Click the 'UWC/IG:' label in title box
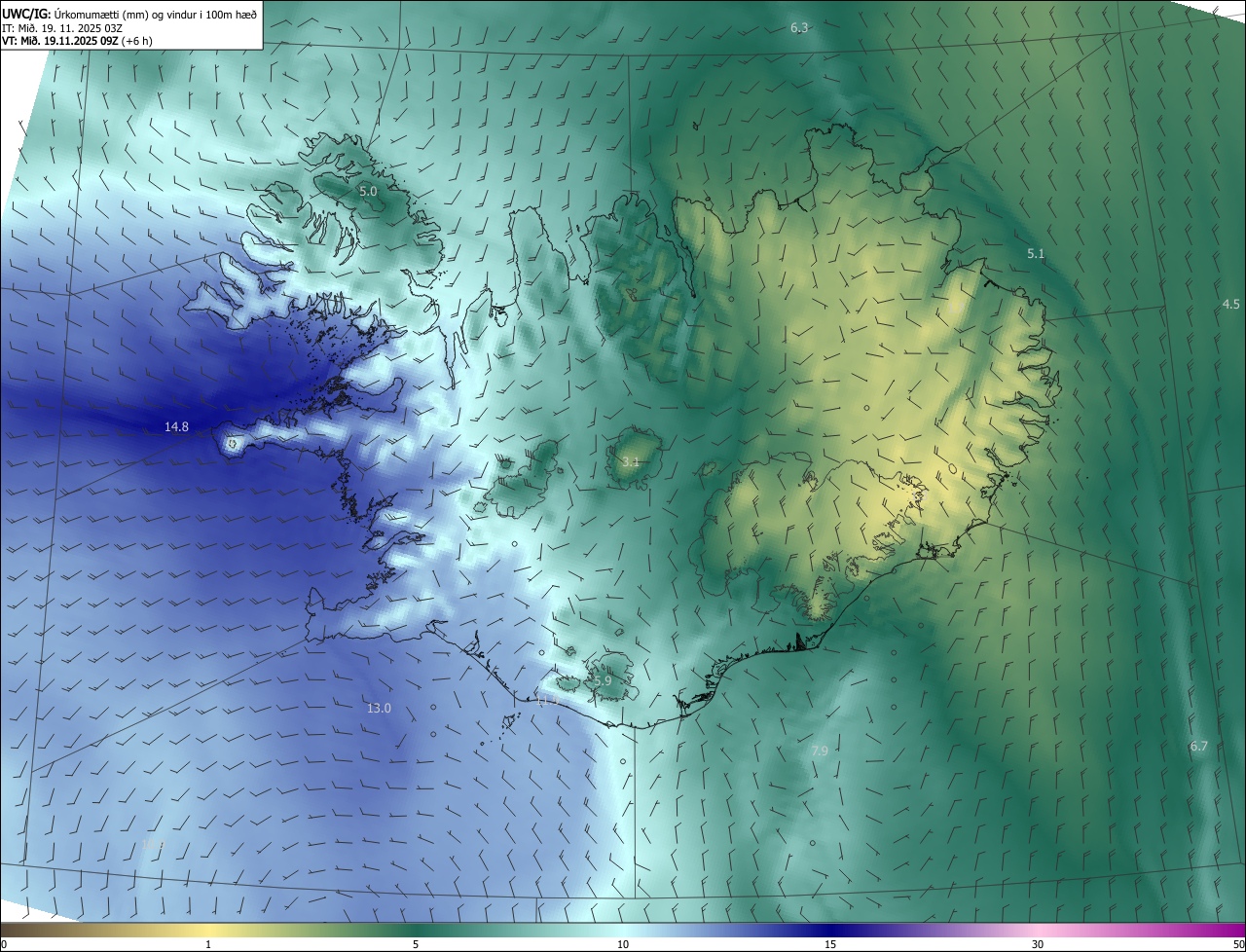Viewport: 1246px width, 952px height. click(27, 14)
